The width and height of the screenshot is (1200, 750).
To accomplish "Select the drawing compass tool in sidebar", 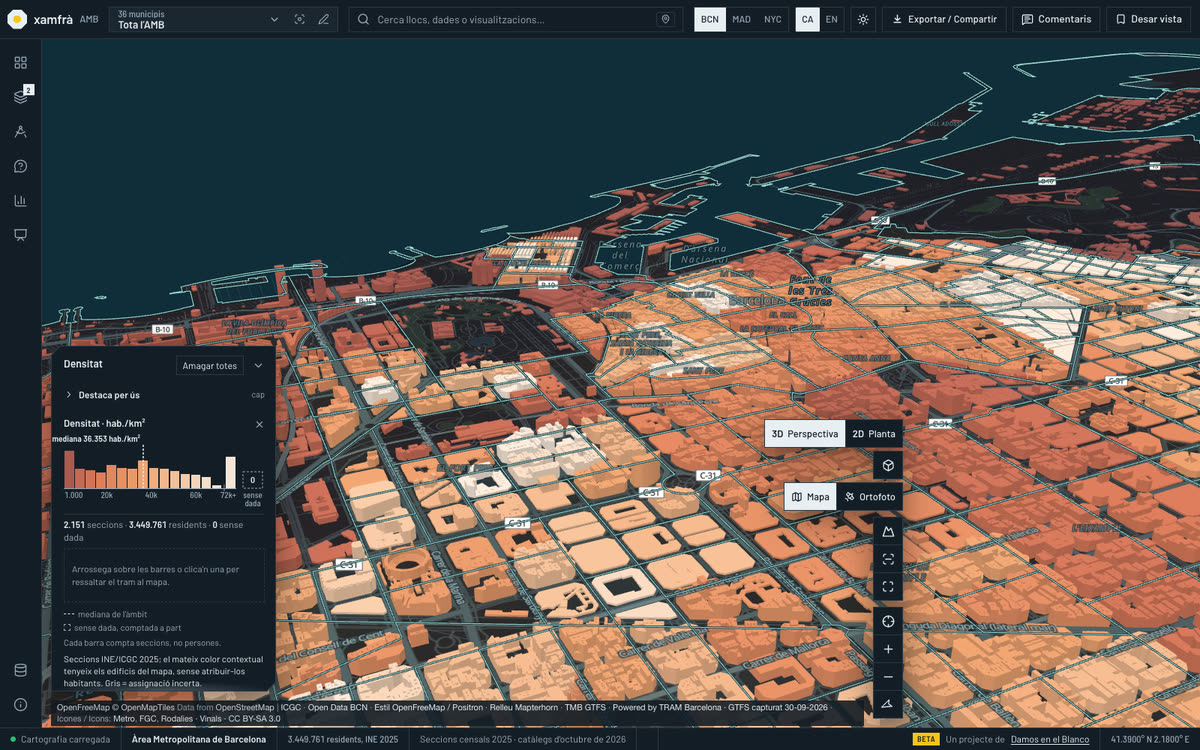I will pyautogui.click(x=20, y=131).
